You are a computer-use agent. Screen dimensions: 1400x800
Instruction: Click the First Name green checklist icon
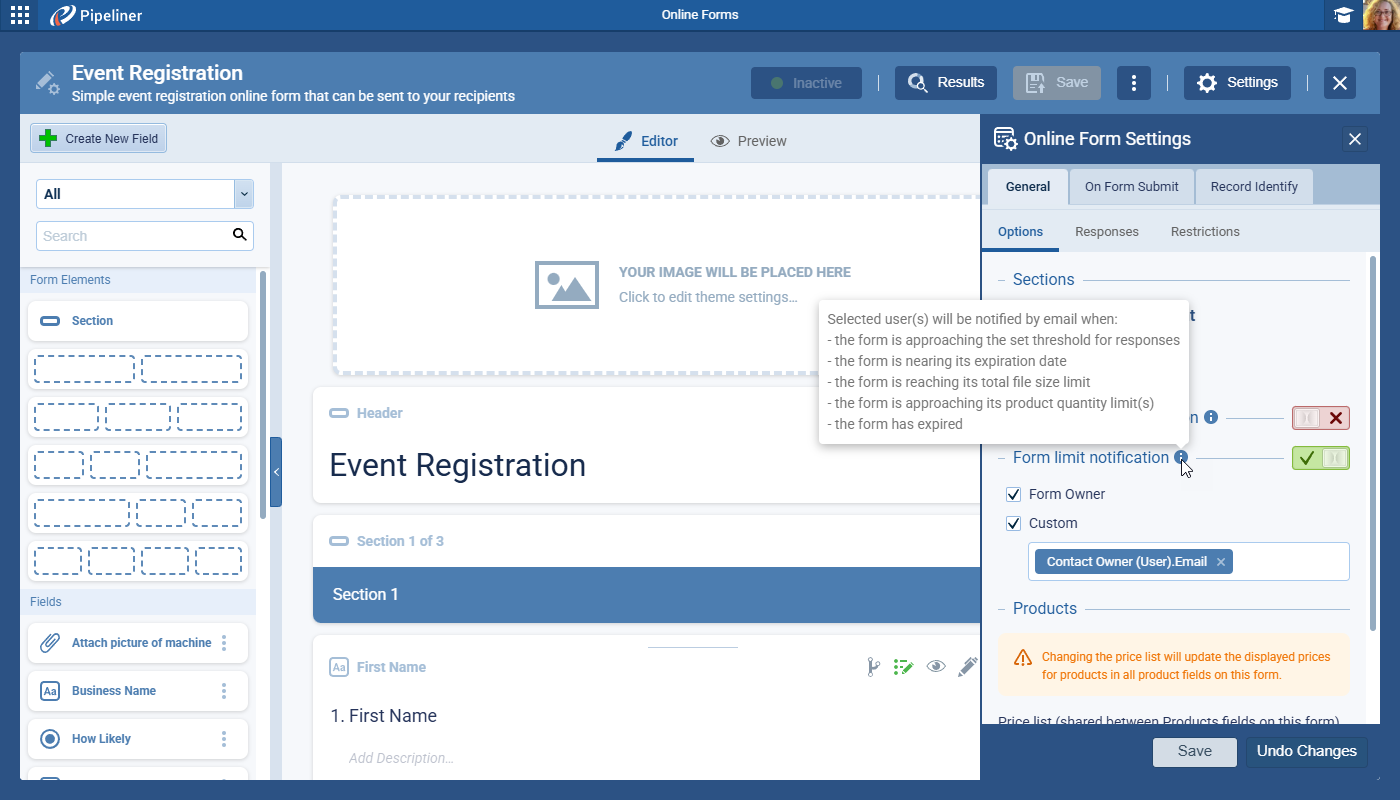click(x=904, y=667)
